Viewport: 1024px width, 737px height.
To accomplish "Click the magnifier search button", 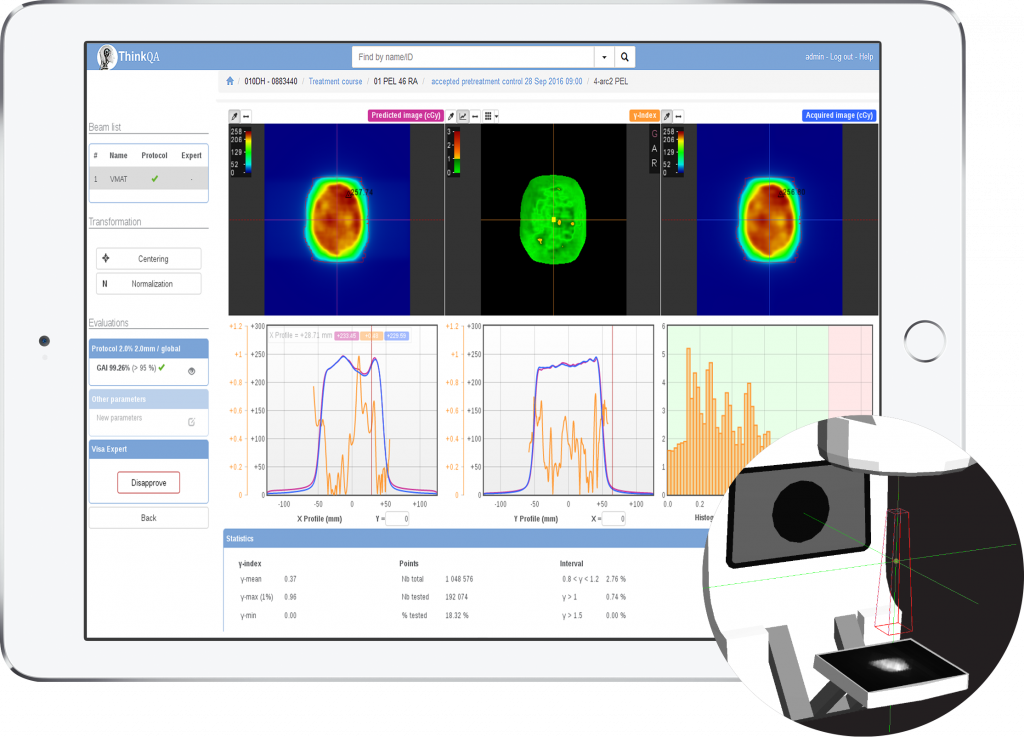I will click(x=624, y=57).
